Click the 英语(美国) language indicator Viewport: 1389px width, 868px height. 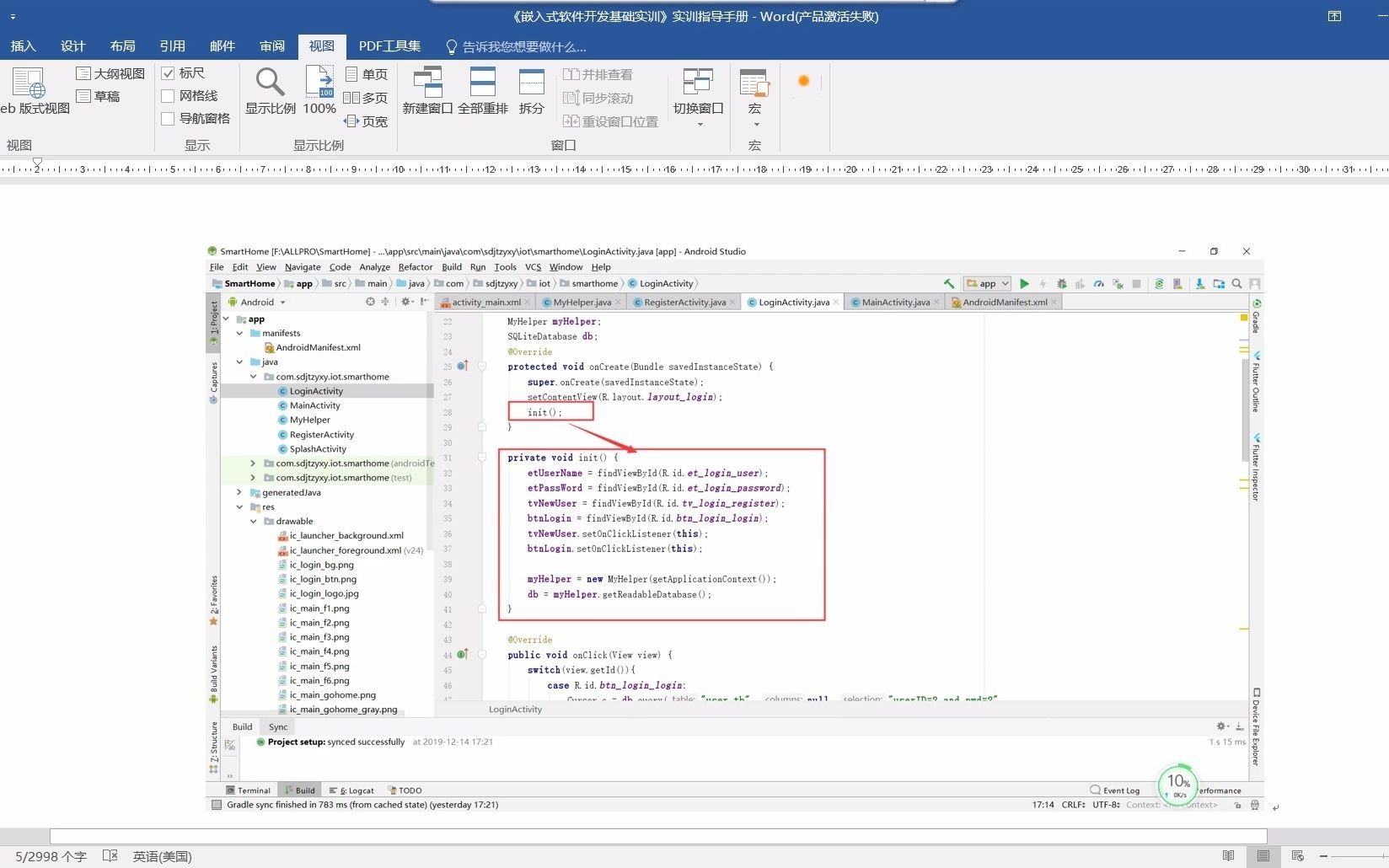tap(162, 856)
